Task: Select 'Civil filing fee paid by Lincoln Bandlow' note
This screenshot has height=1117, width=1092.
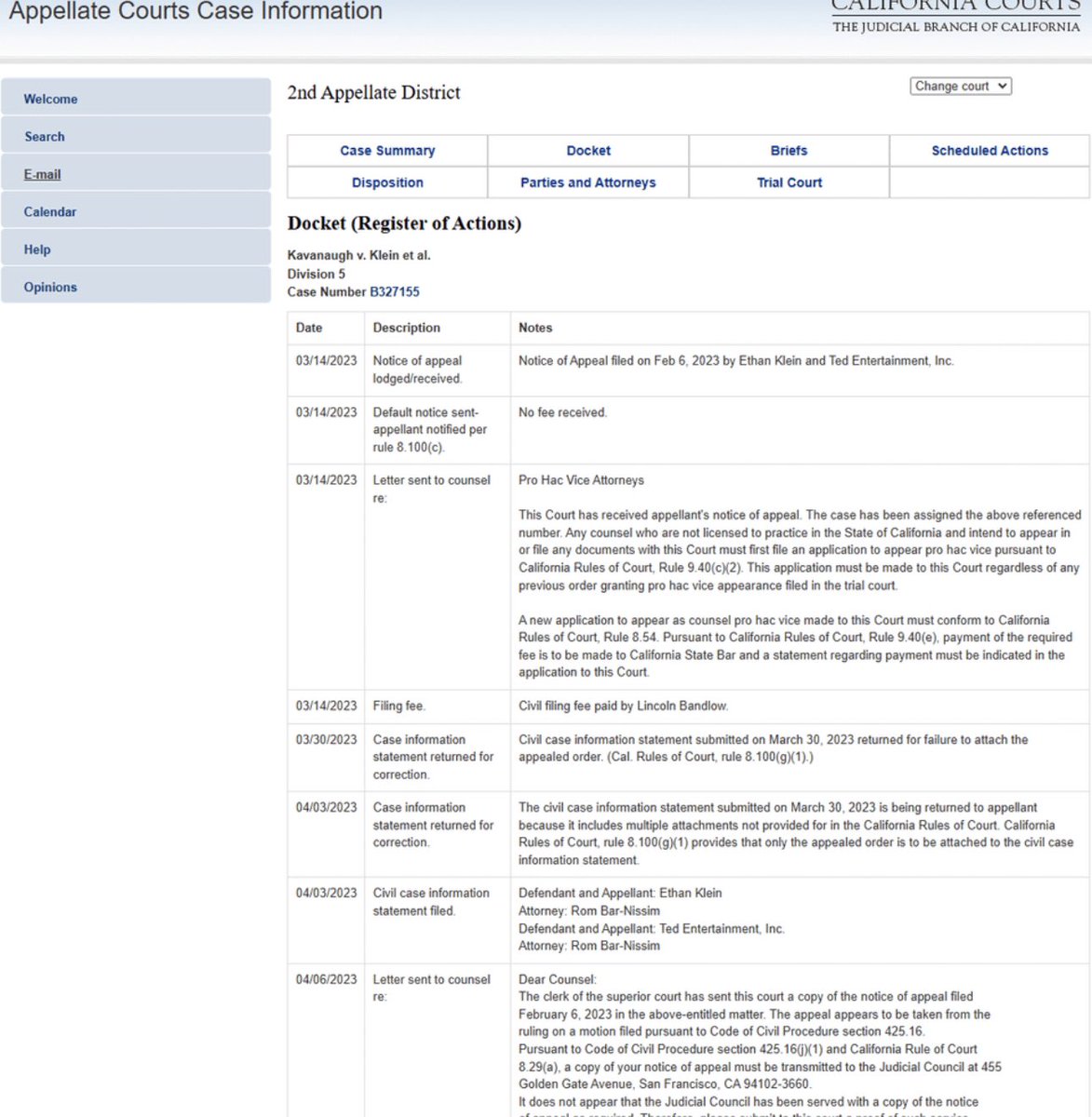Action: point(623,707)
